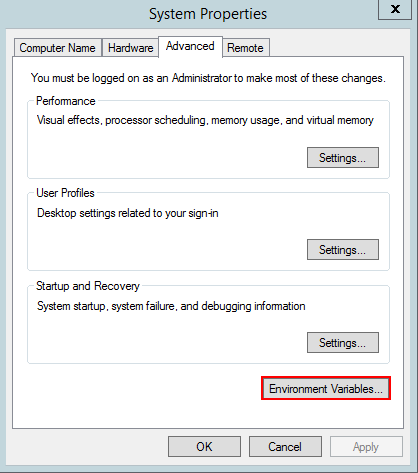Open Performance Settings
The width and height of the screenshot is (418, 473).
[x=343, y=157]
